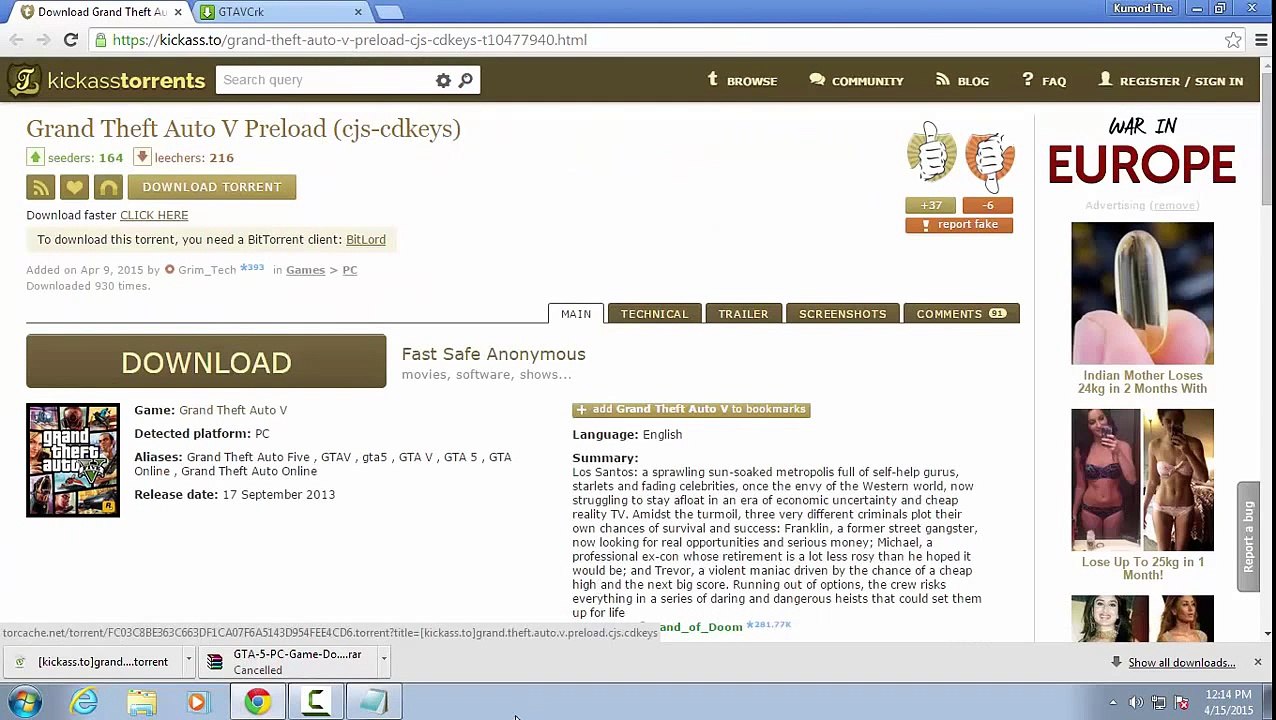Image resolution: width=1276 pixels, height=720 pixels.
Task: Open the search settings gear icon
Action: (443, 80)
